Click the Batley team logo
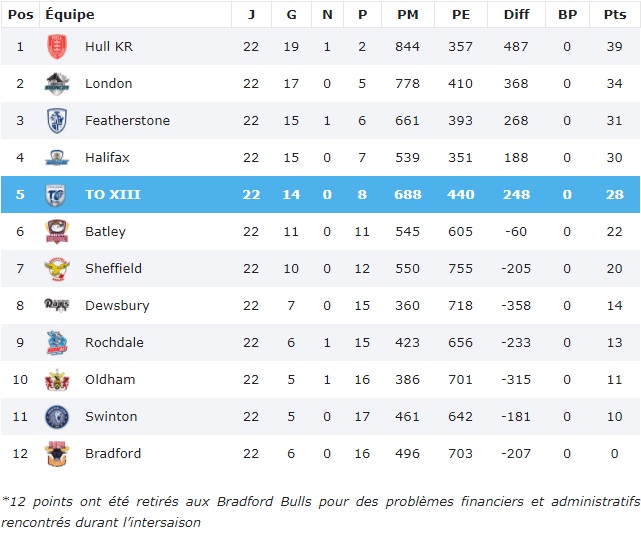This screenshot has height=538, width=641. click(57, 232)
